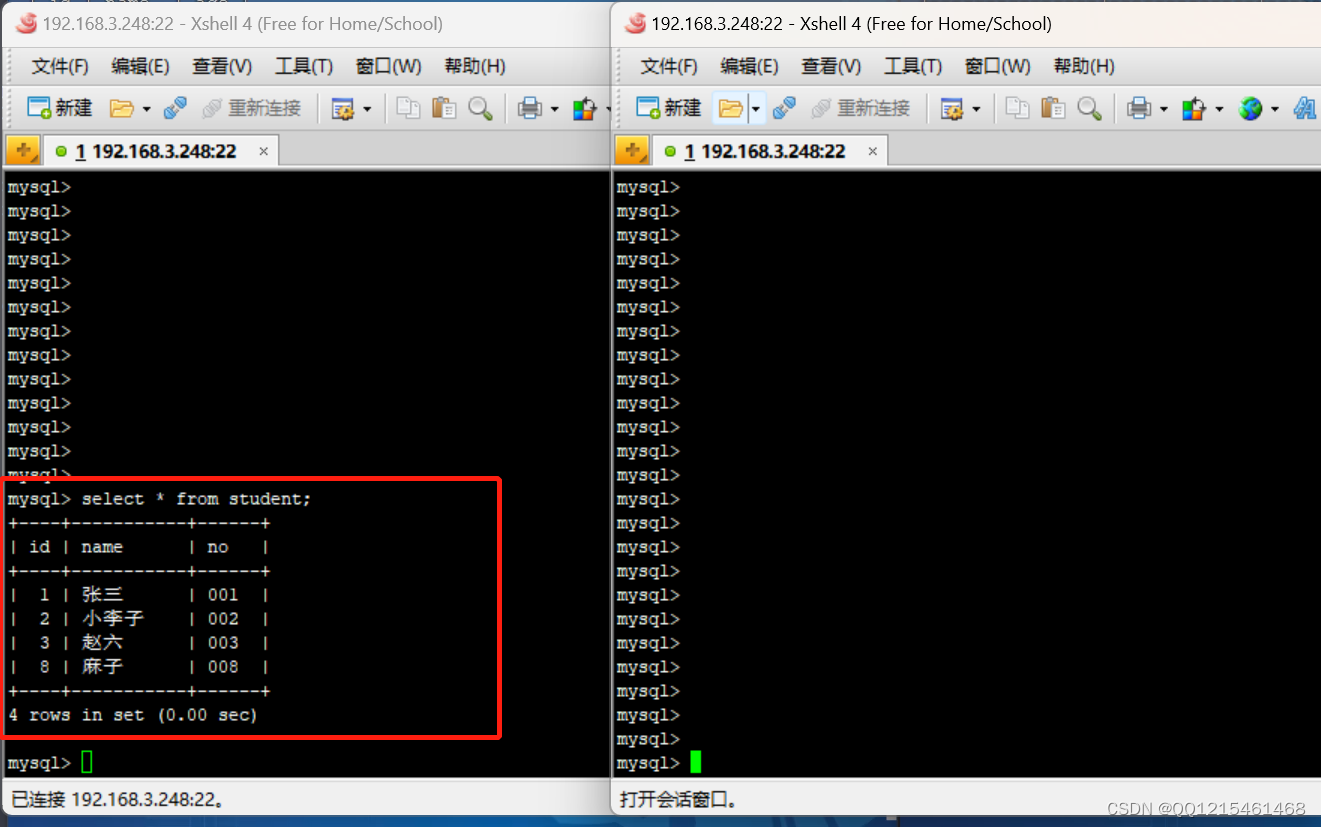This screenshot has height=827, width=1321.
Task: Click status text '已连接 192.168.3.248:22。'
Action: tap(118, 800)
